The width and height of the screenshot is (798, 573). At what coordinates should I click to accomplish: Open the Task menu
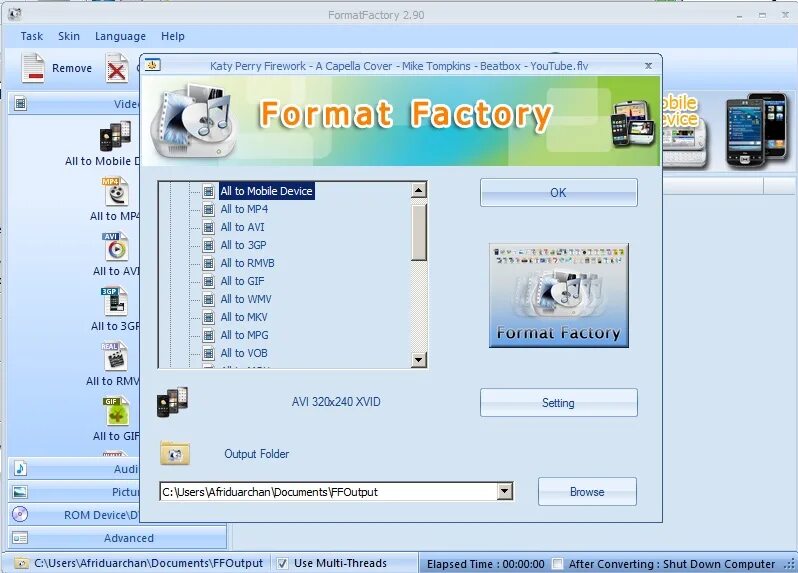32,36
